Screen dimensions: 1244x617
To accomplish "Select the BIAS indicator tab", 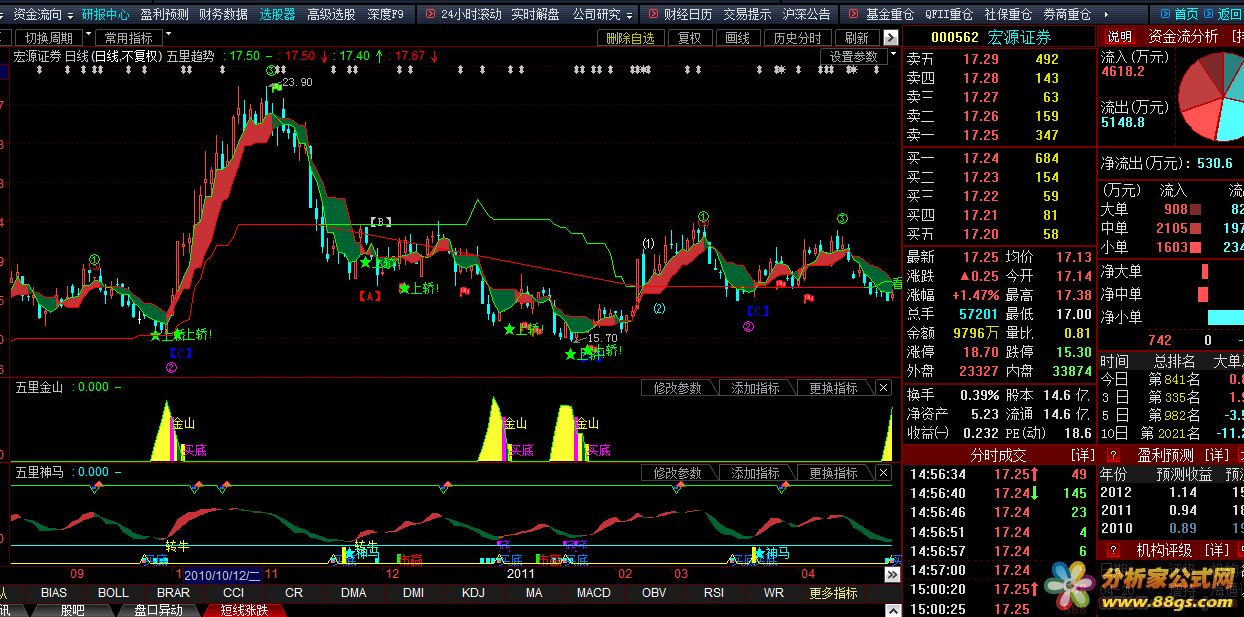I will click(54, 593).
